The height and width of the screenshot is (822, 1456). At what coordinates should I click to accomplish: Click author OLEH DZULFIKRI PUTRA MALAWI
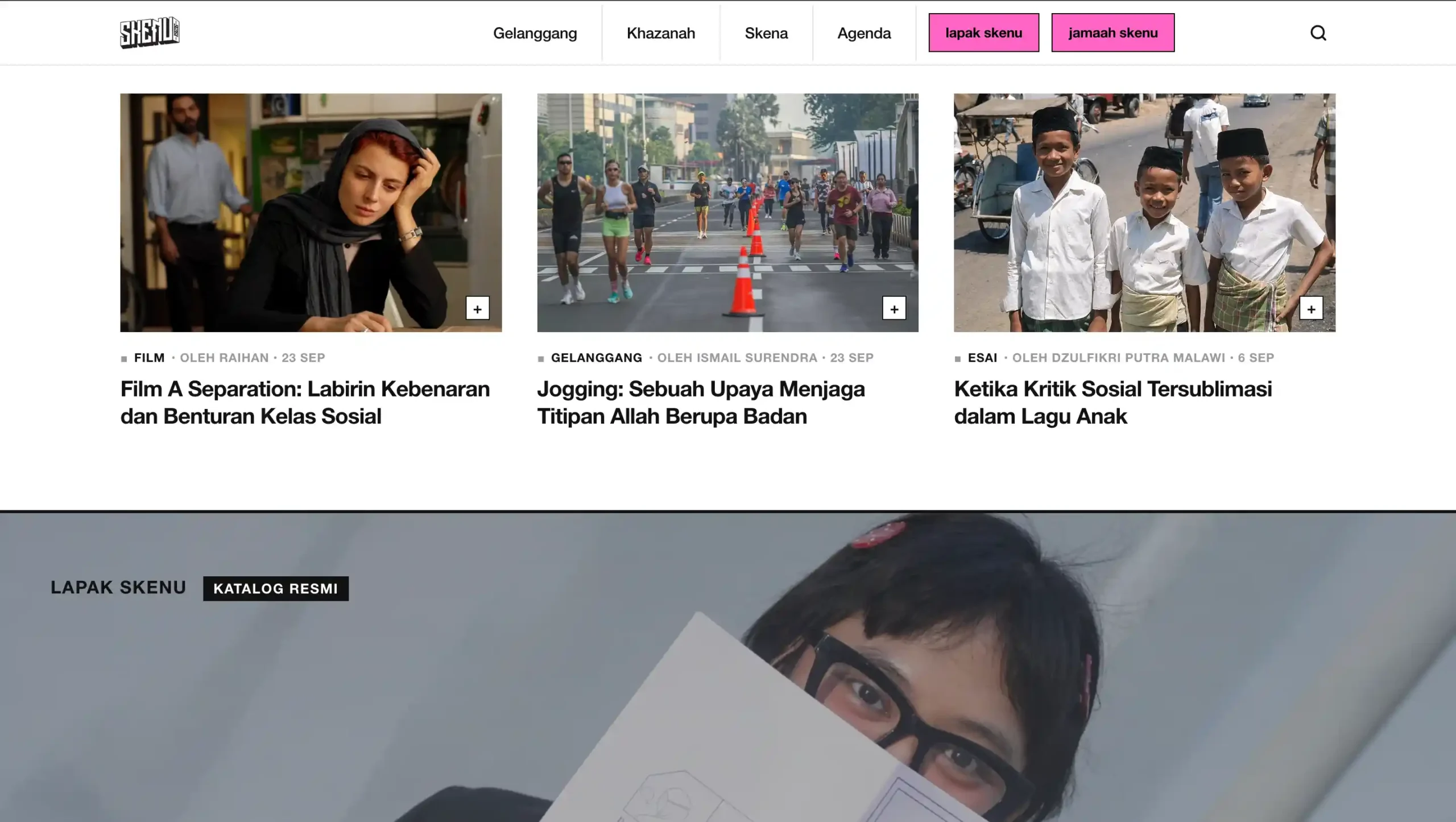[x=1118, y=358]
